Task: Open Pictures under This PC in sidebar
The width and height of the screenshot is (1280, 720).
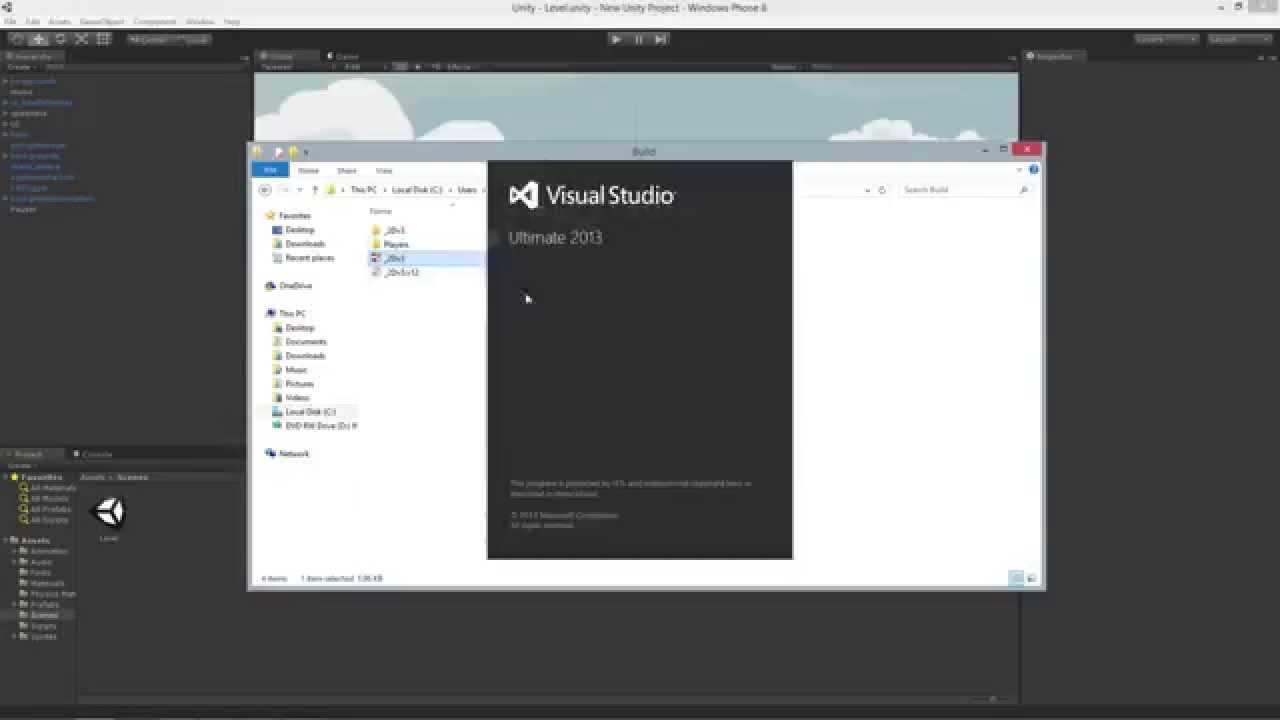Action: (x=293, y=384)
